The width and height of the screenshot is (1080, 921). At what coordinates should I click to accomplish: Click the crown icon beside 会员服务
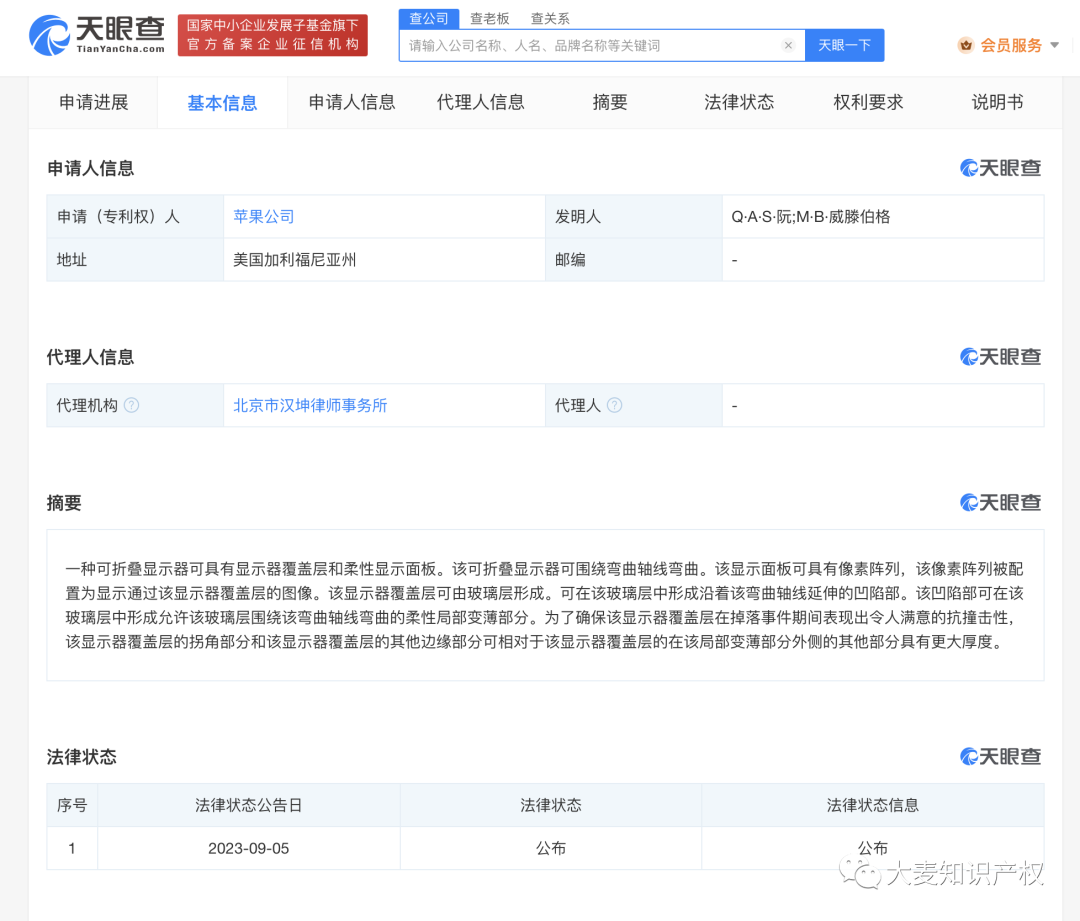click(x=965, y=45)
